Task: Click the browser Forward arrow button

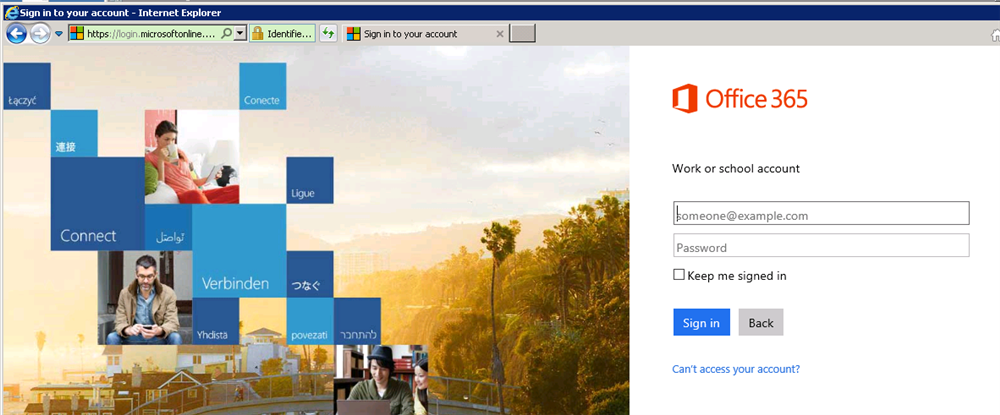Action: [x=40, y=34]
